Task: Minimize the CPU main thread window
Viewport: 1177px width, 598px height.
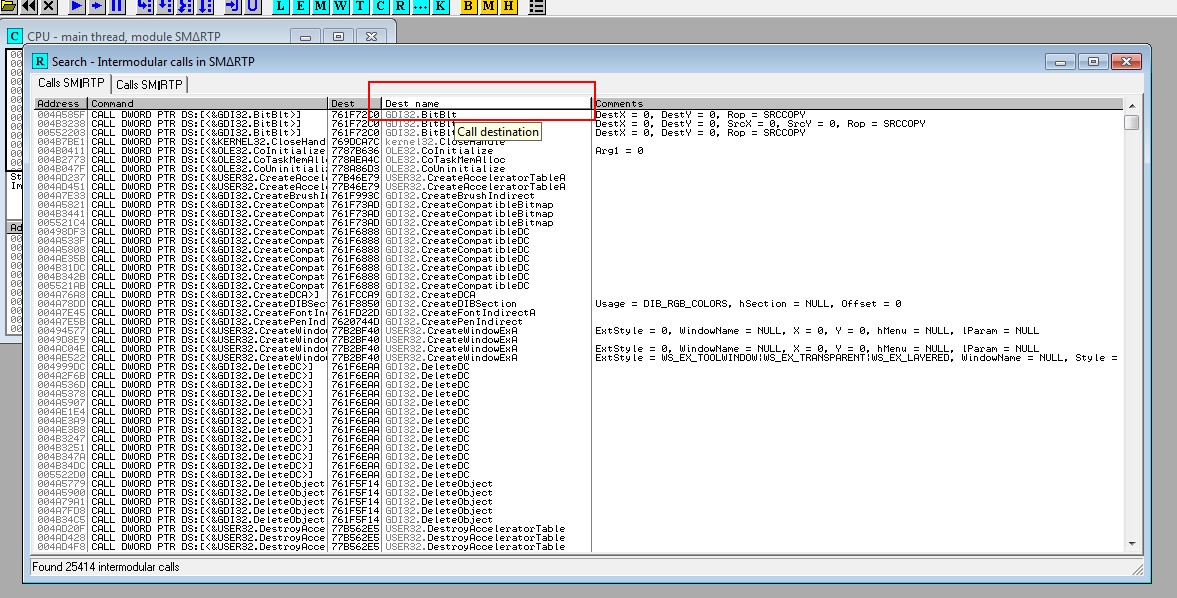Action: (305, 37)
